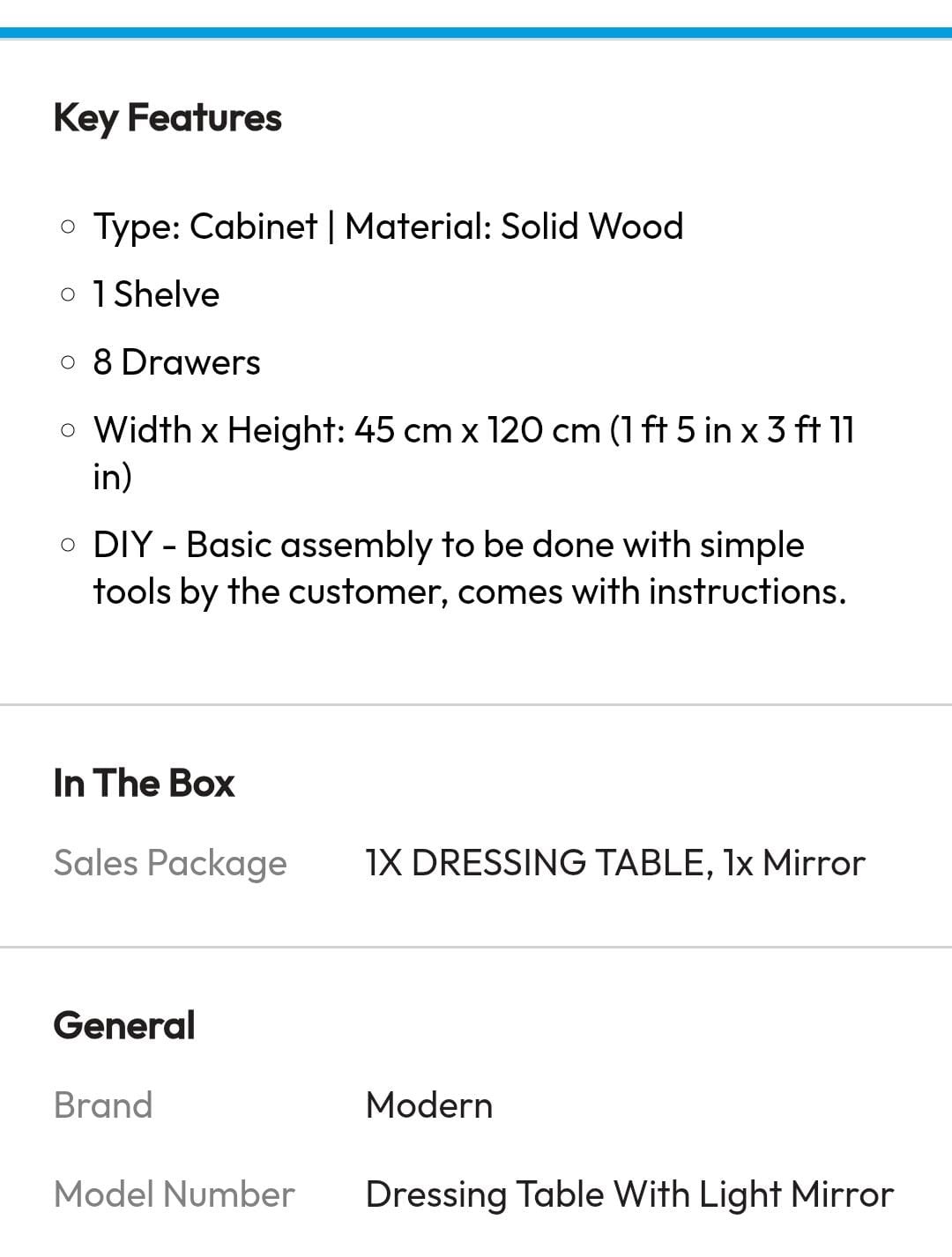Select the bullet marker next to DIY assembly
Screen dimensions: 952x1257
point(68,545)
